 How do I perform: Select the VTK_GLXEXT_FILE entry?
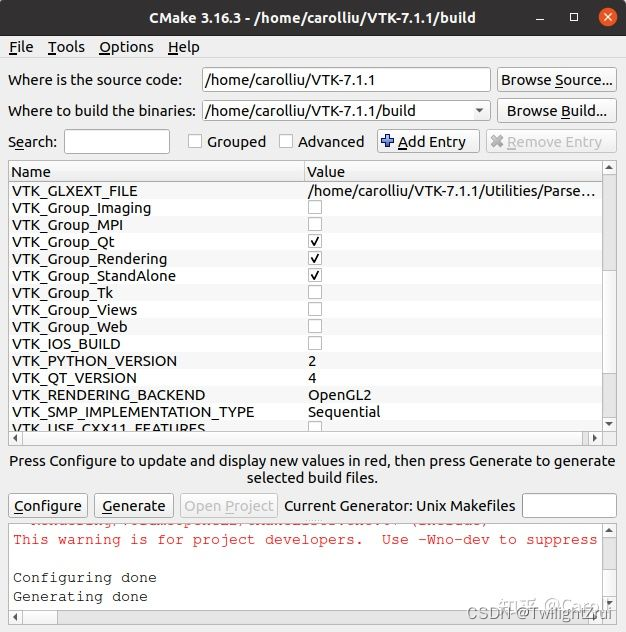coord(75,191)
